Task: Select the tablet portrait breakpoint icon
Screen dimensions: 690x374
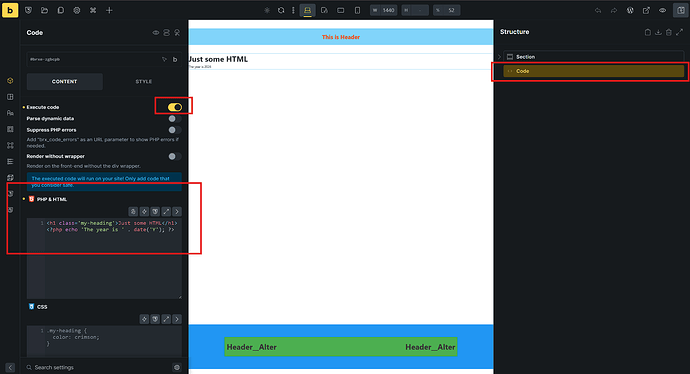Action: tap(324, 10)
